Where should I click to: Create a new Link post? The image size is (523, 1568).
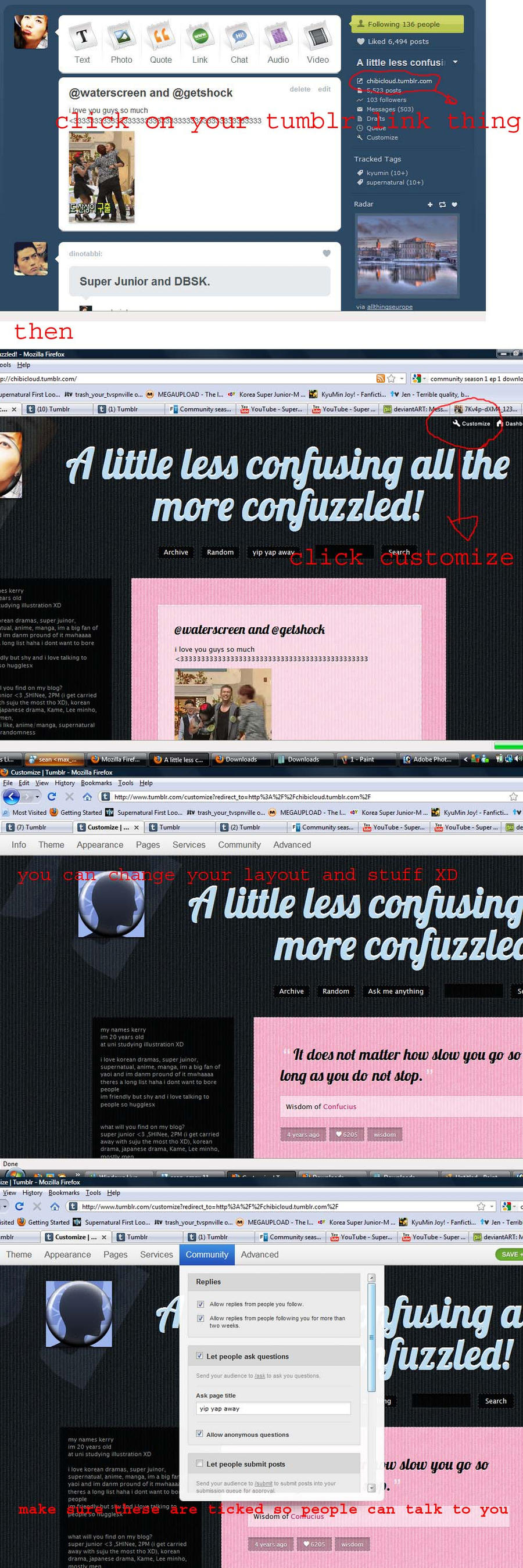(200, 43)
